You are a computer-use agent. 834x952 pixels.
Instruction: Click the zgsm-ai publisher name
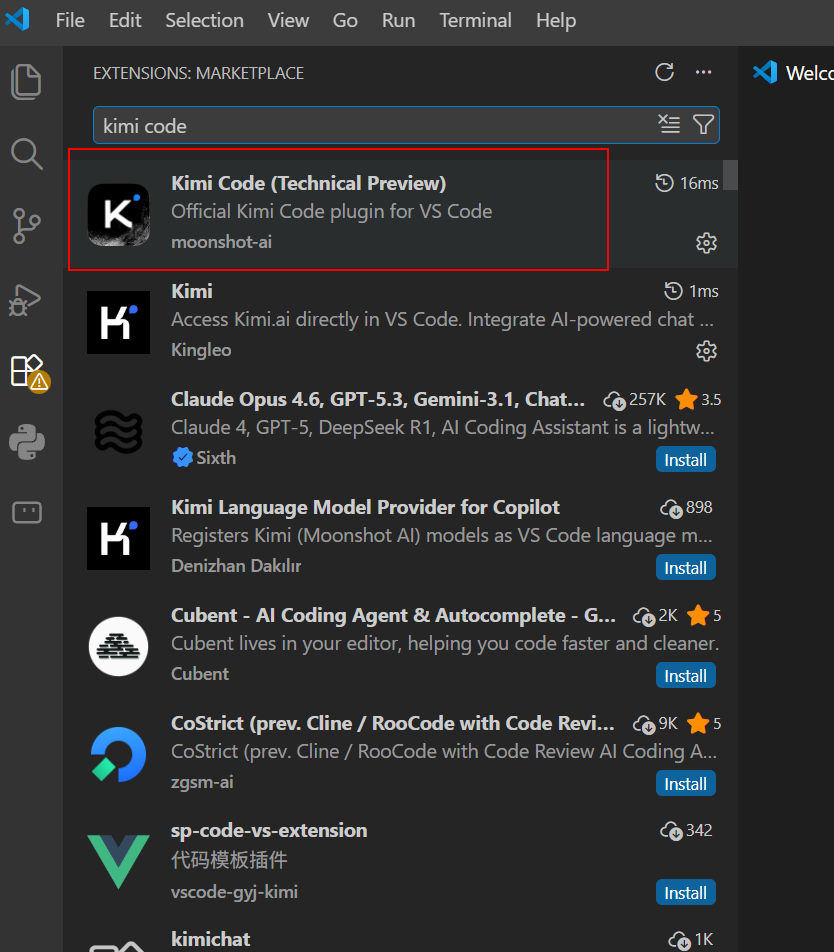(202, 782)
